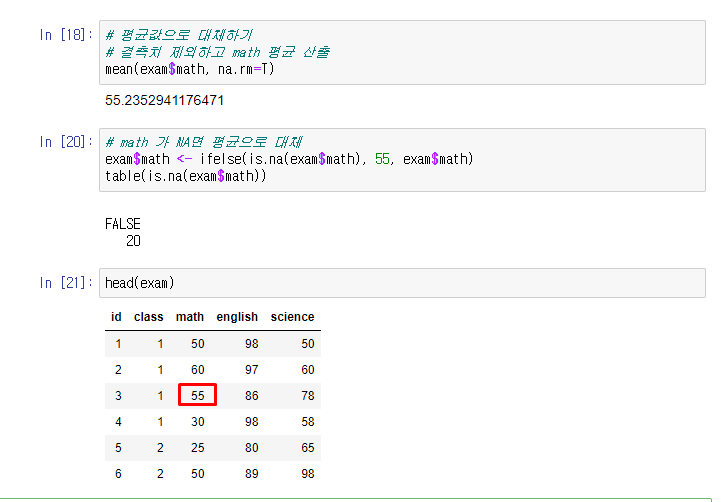Screen dimensions: 721x502
Task: Click math value 30 in row 4
Action: 198,422
